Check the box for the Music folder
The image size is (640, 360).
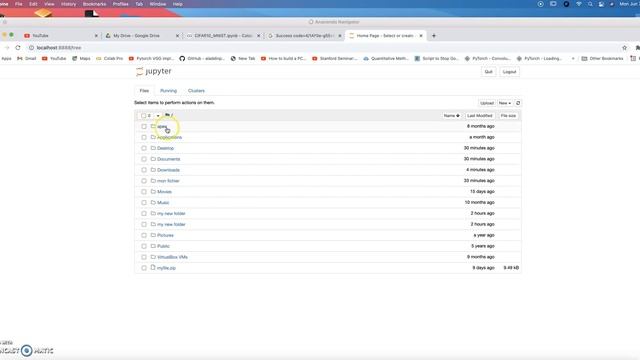tap(144, 202)
